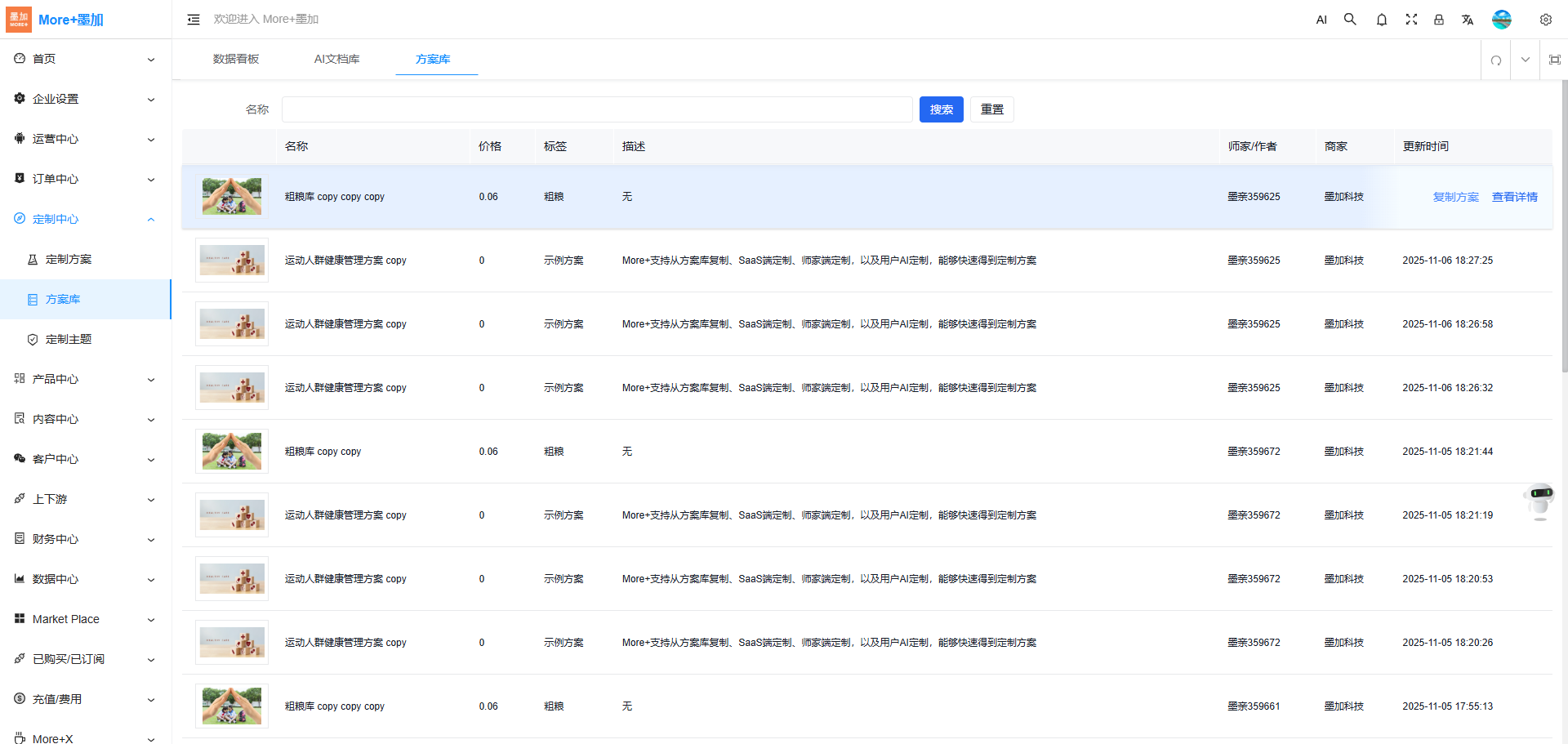Switch to the AI文档库 tab
The image size is (1568, 744).
coord(336,59)
